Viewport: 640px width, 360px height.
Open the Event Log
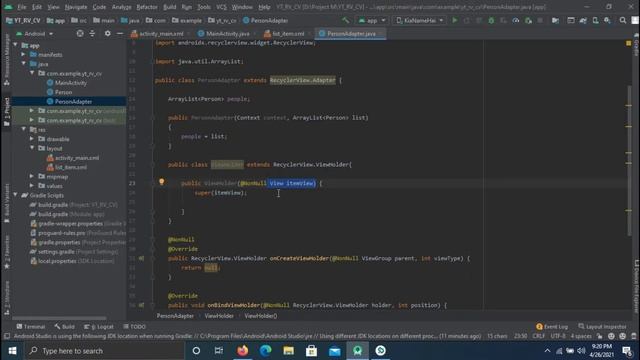(552, 327)
